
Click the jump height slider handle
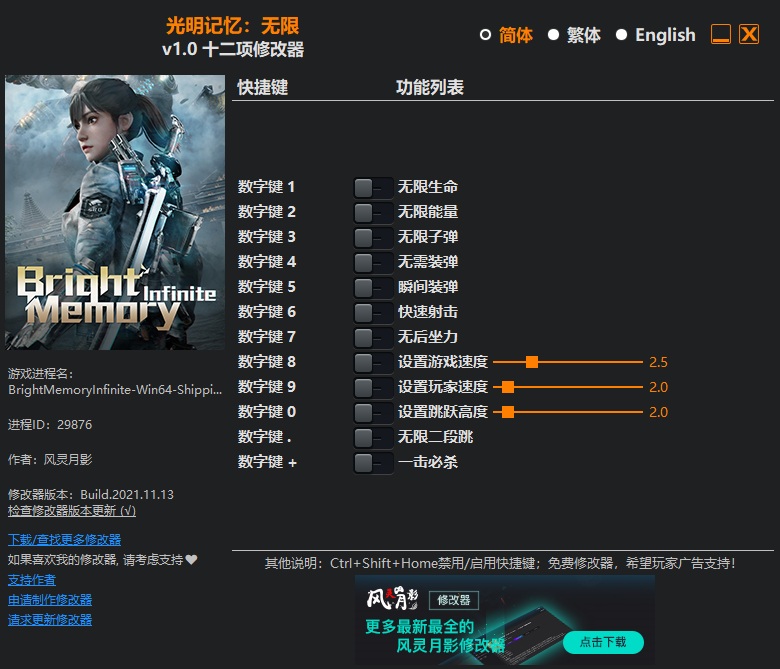(508, 412)
